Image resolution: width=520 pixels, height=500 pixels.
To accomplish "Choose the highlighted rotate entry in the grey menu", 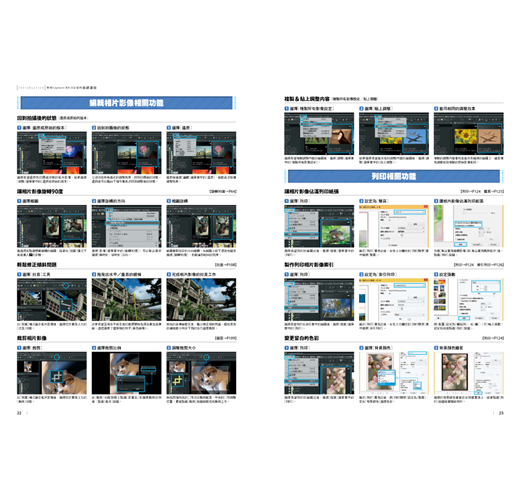I will [132, 223].
